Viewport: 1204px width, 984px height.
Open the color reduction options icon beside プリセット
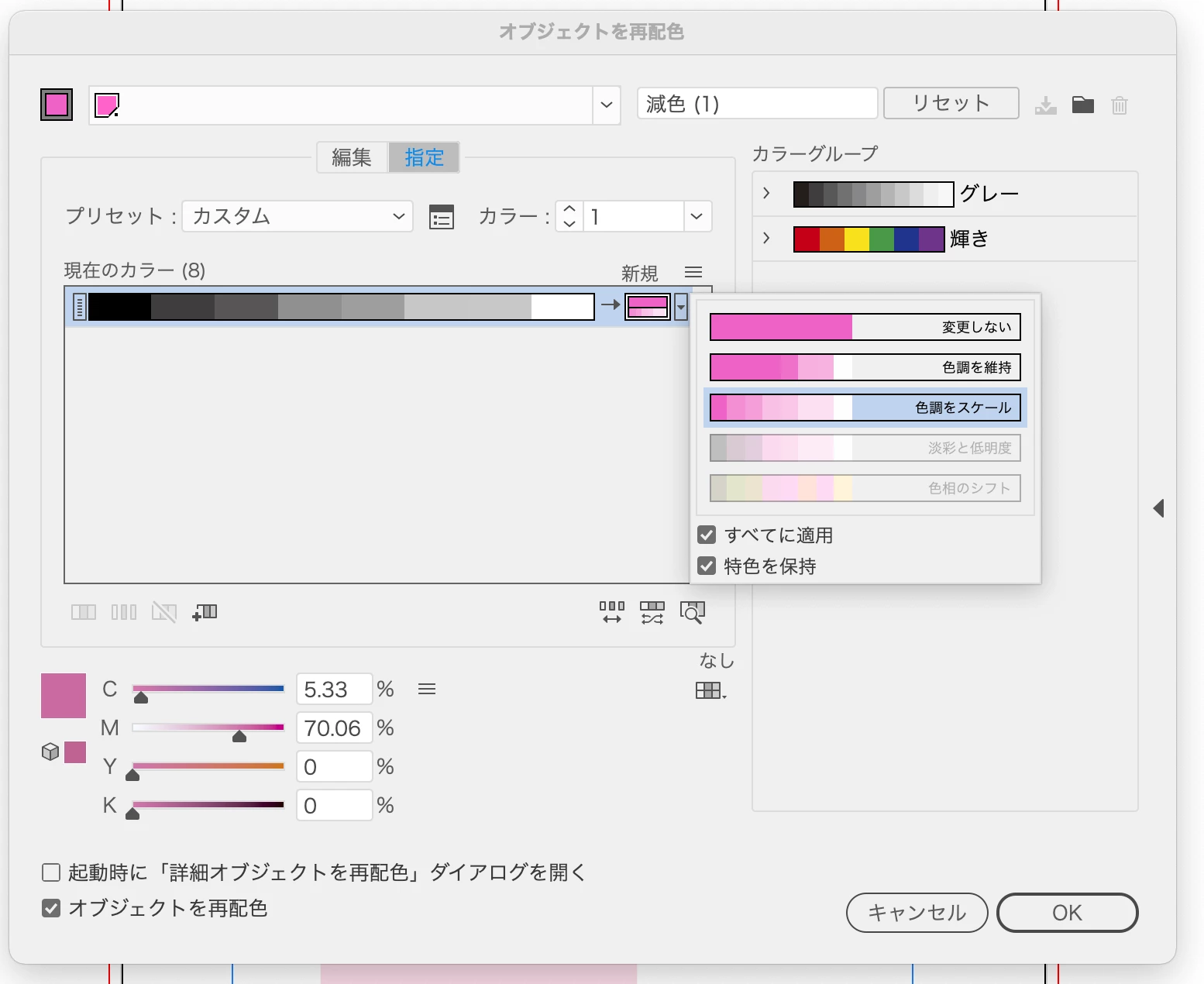point(442,216)
